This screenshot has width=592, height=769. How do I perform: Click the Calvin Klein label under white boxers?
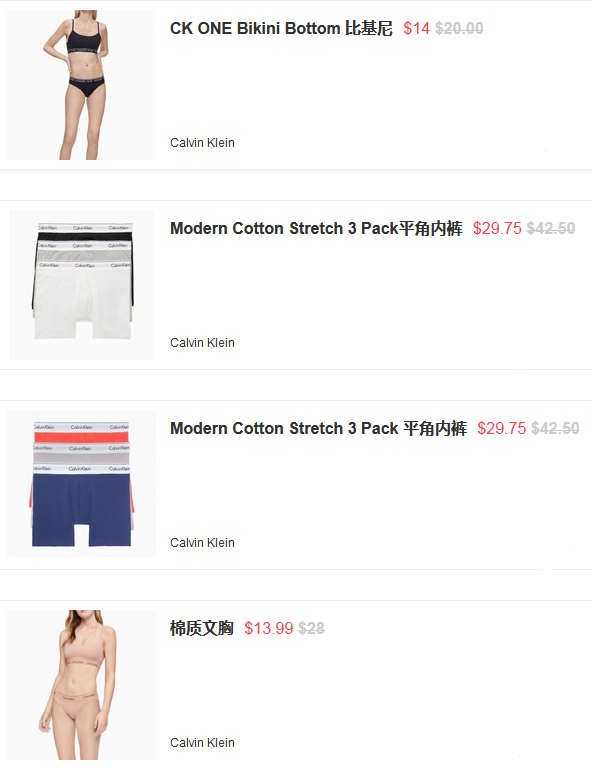click(x=202, y=343)
